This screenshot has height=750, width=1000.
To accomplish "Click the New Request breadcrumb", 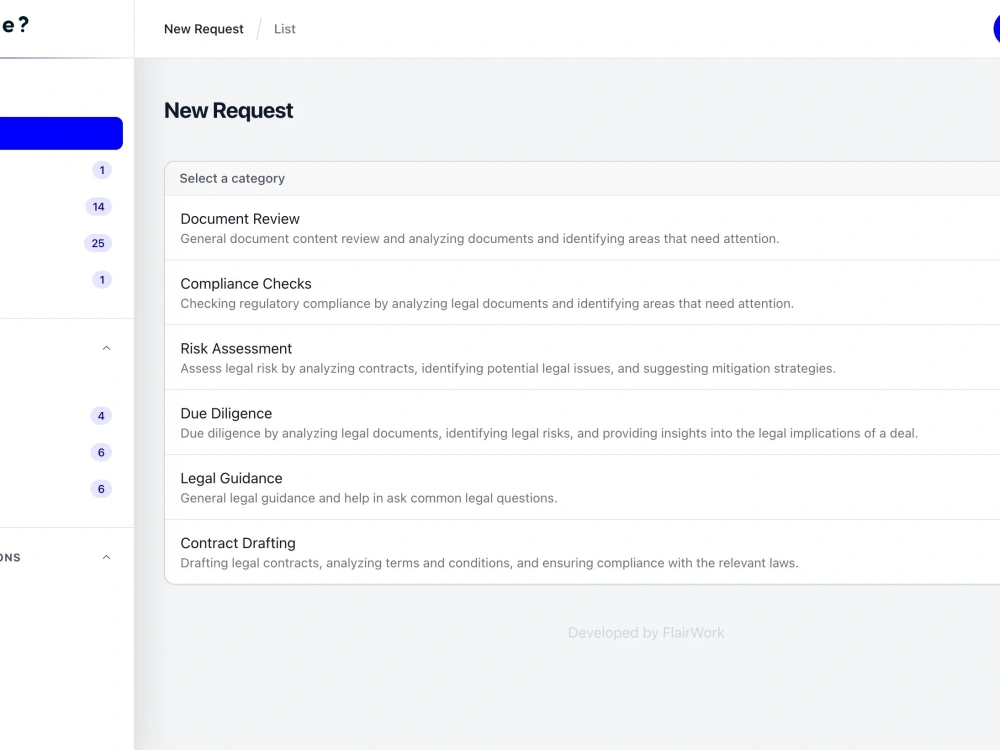I will [x=203, y=29].
